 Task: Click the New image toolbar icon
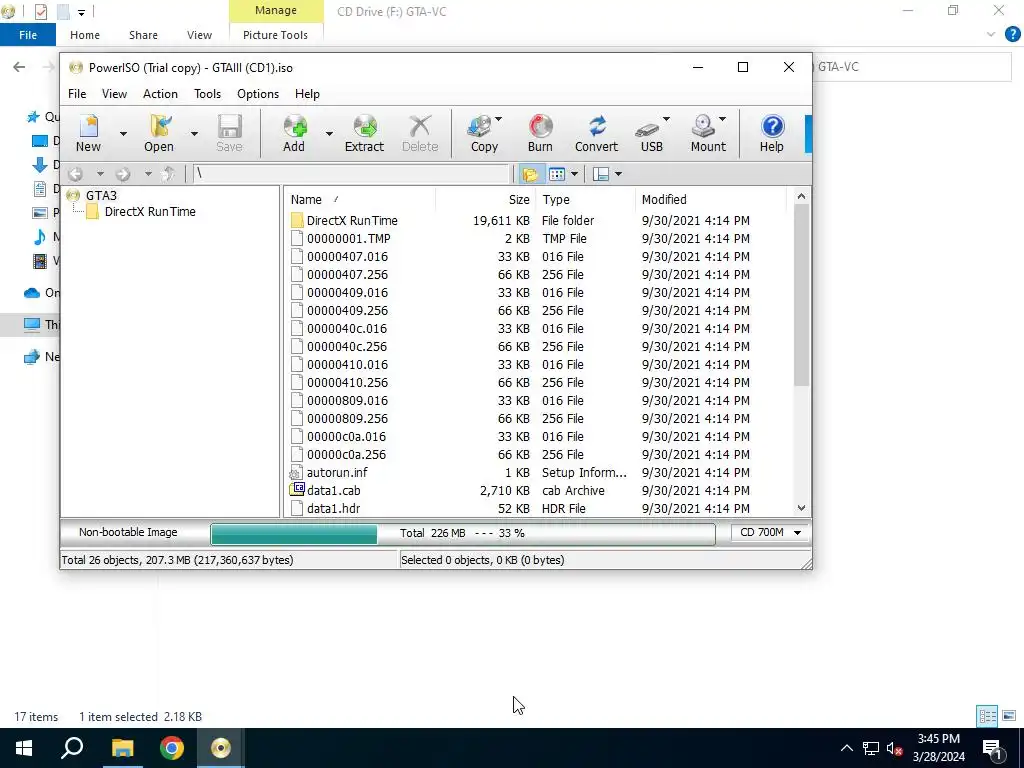click(x=88, y=133)
